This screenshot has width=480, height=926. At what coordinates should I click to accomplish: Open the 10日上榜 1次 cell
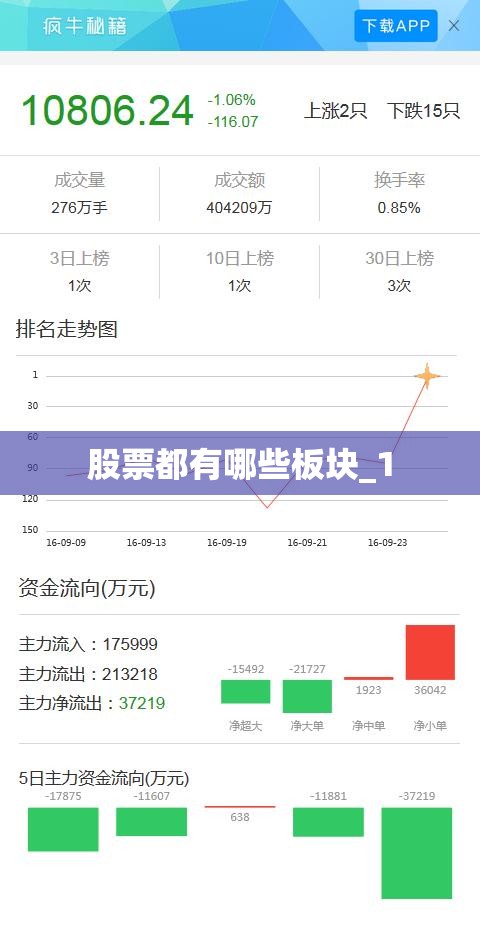[x=239, y=272]
